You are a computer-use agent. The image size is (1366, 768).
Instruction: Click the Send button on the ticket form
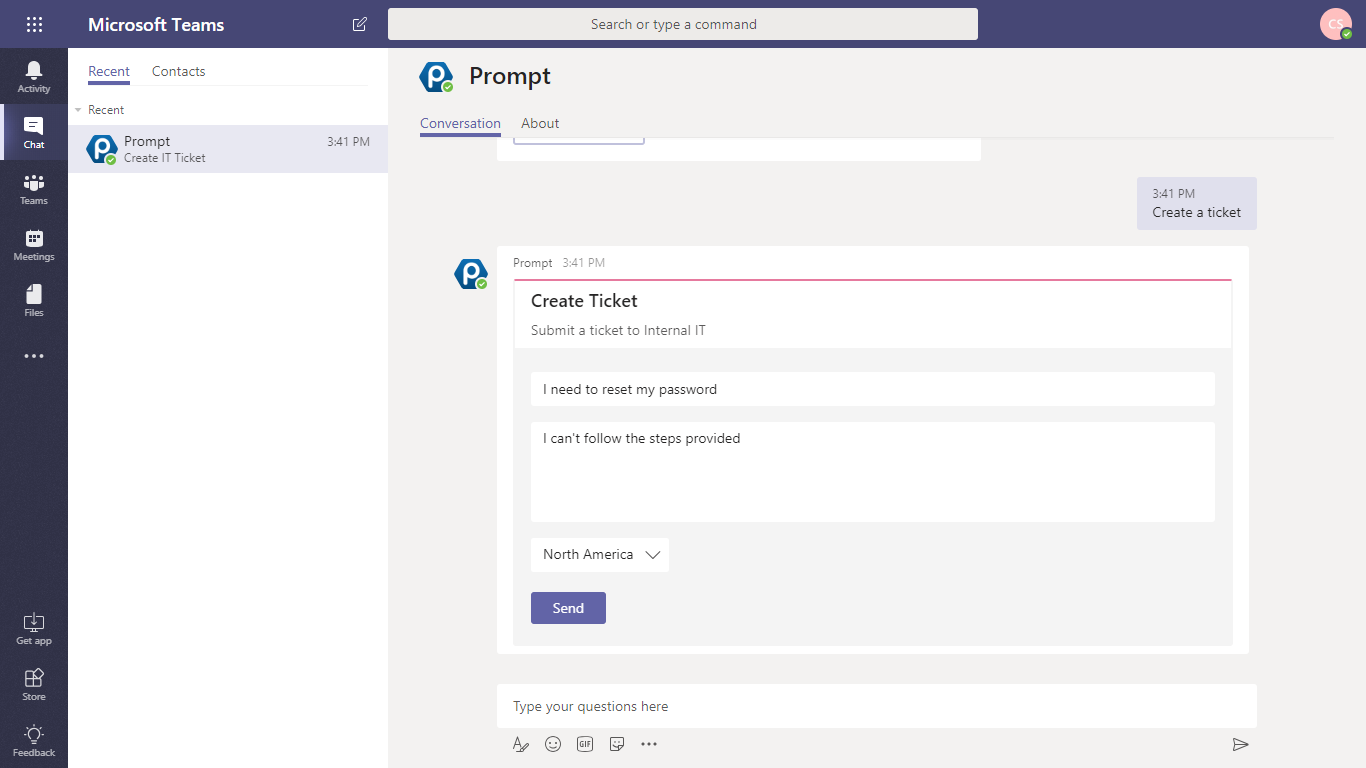coord(568,608)
